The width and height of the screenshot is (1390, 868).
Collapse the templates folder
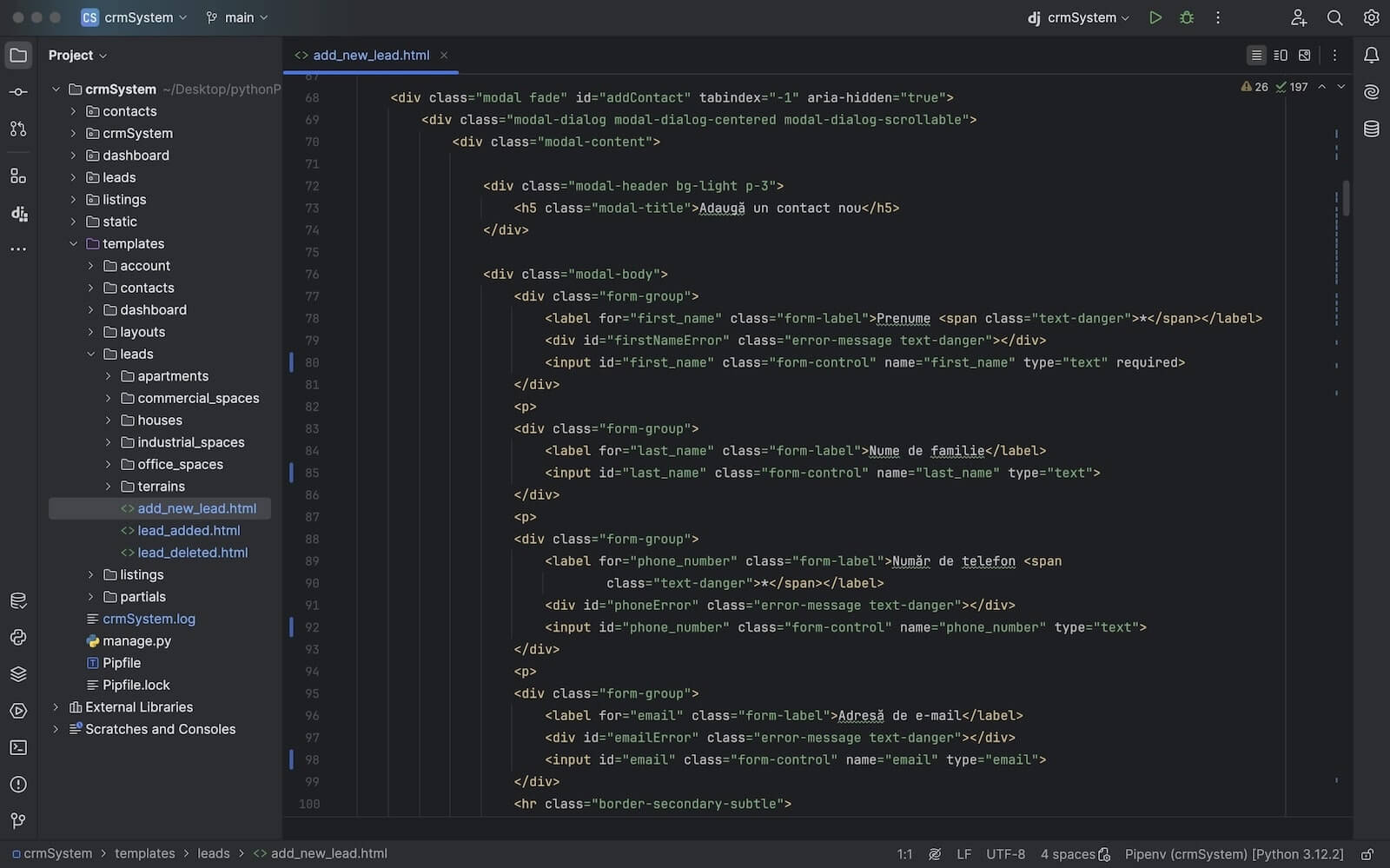[74, 244]
